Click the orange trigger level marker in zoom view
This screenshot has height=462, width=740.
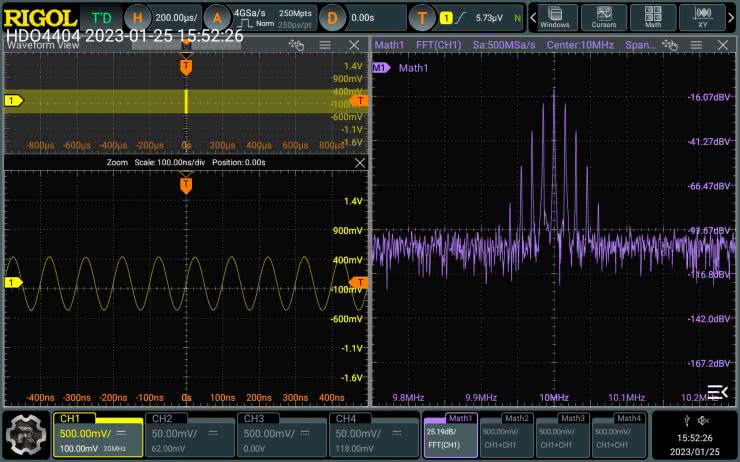pos(361,283)
